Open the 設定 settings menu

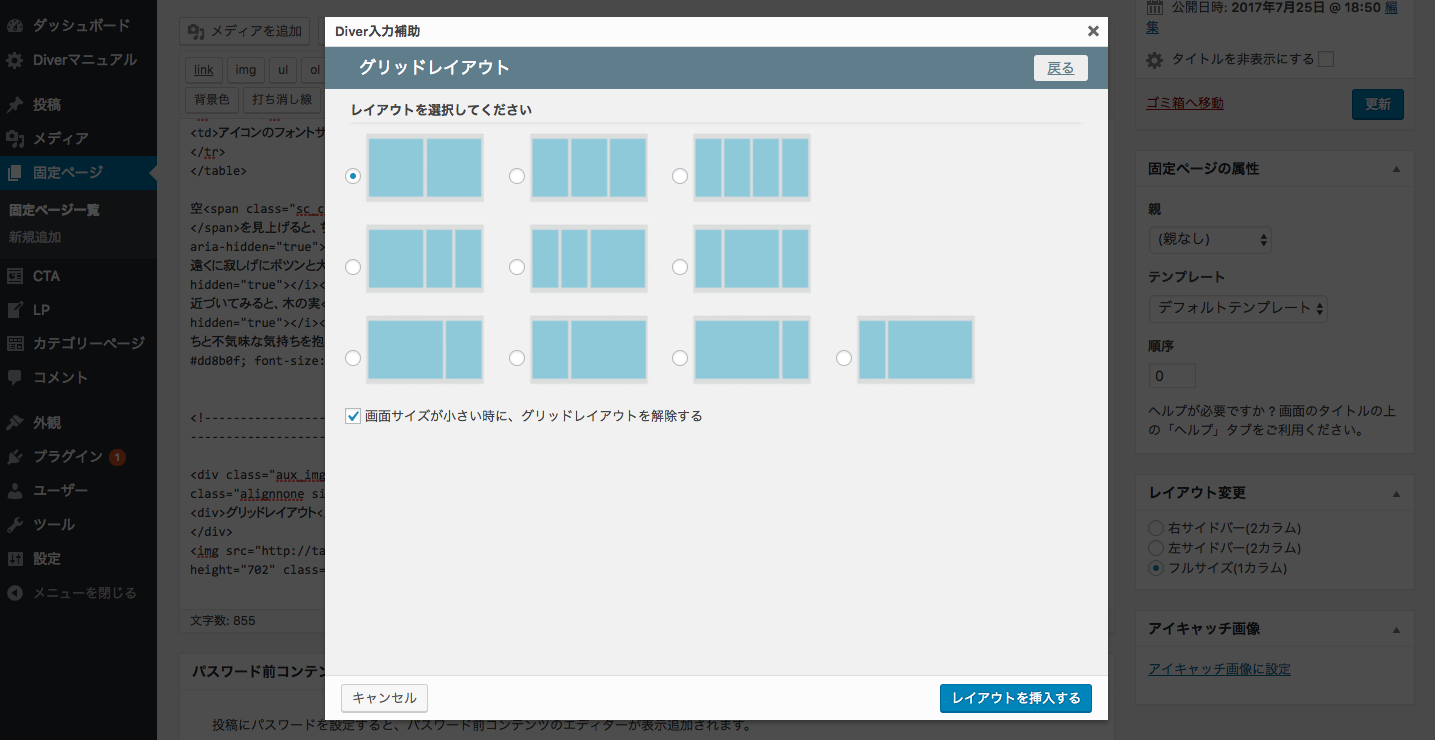(x=46, y=559)
